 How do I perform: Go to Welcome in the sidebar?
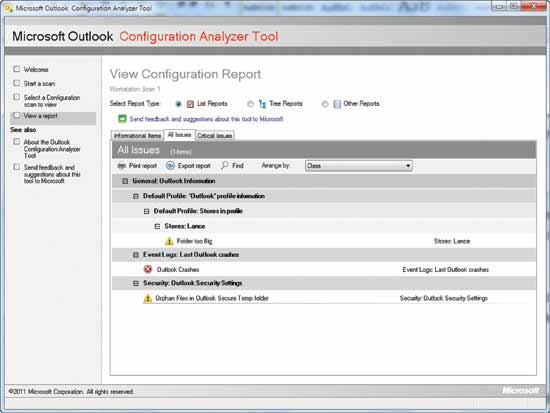point(36,69)
